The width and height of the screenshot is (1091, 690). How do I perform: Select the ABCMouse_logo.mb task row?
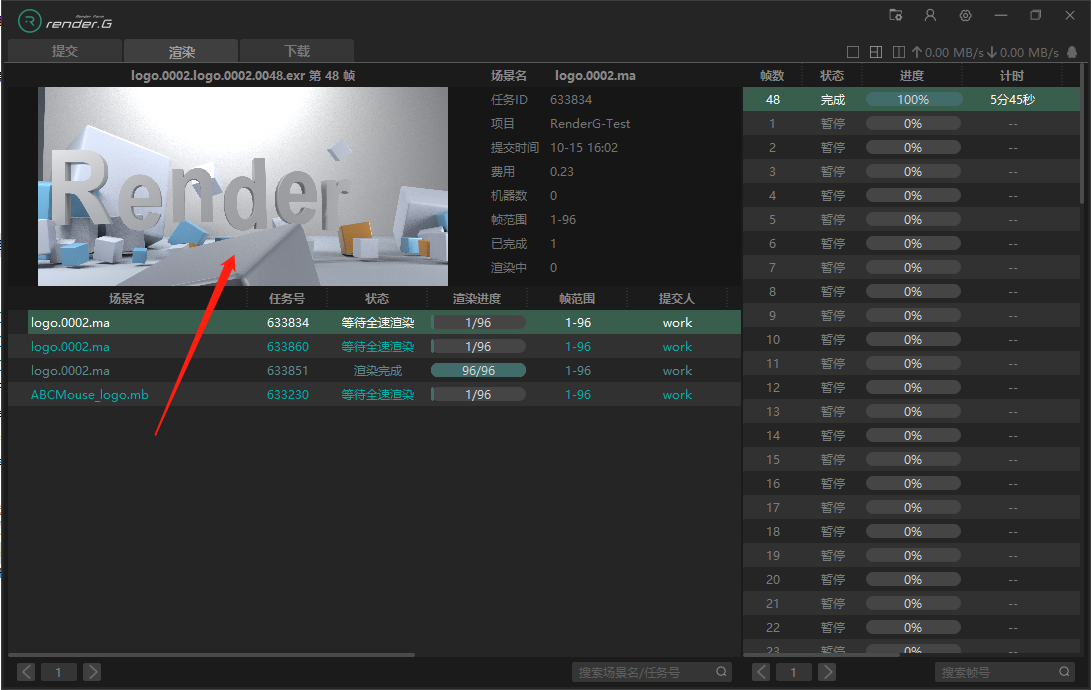click(89, 395)
